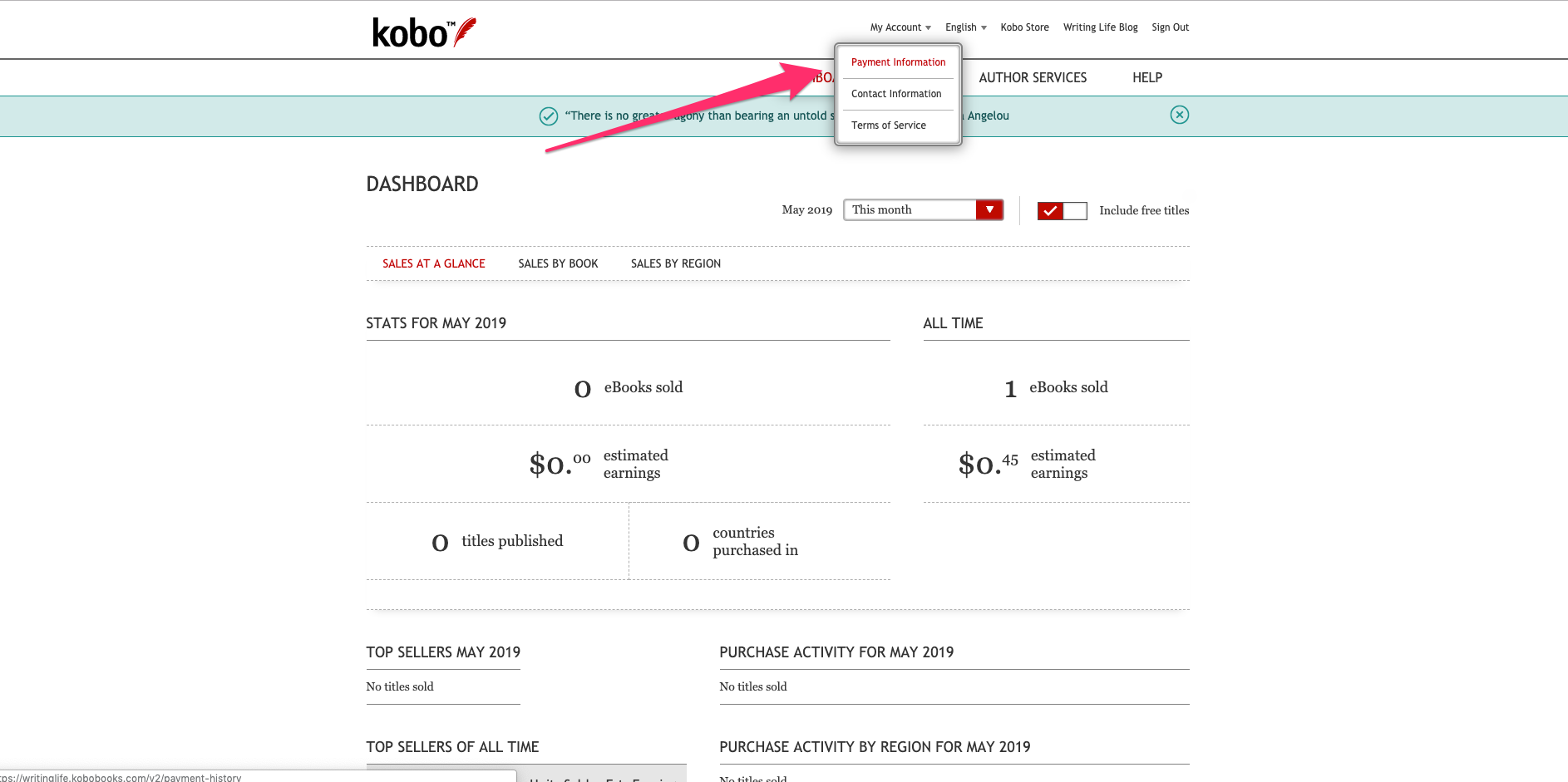The image size is (1568, 782).
Task: Choose Contact Information in account menu
Action: (x=896, y=94)
